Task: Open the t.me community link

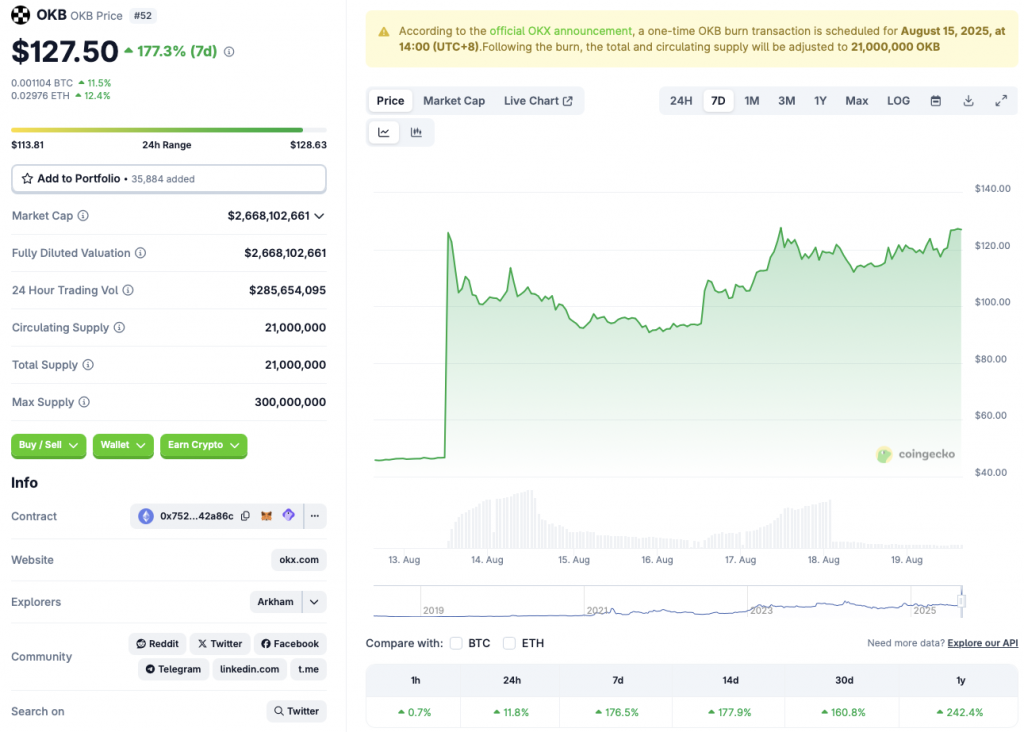Action: click(308, 669)
